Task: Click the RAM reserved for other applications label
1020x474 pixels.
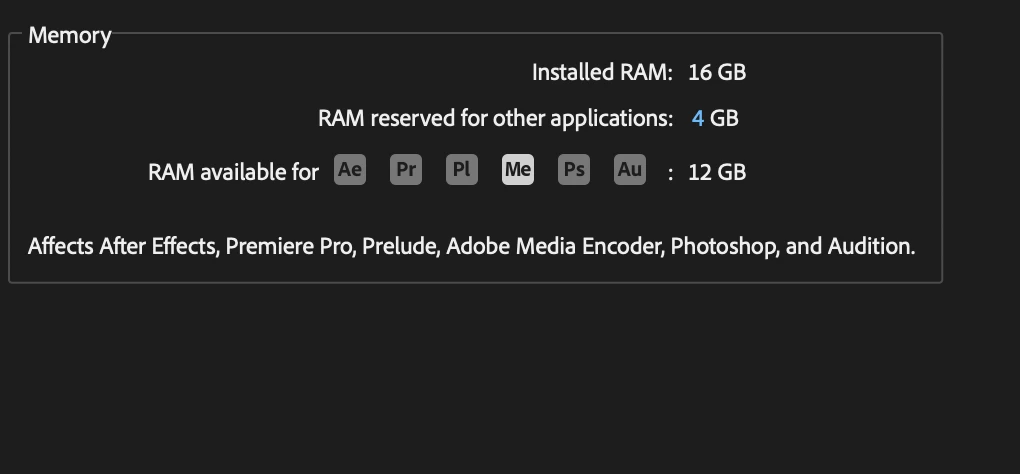Action: click(495, 119)
